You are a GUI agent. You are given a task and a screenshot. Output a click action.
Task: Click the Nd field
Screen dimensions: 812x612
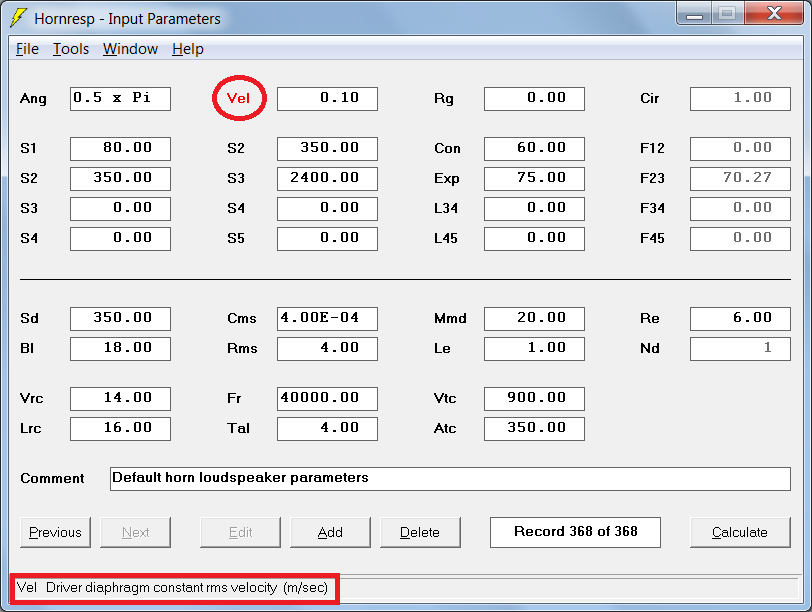[x=740, y=348]
